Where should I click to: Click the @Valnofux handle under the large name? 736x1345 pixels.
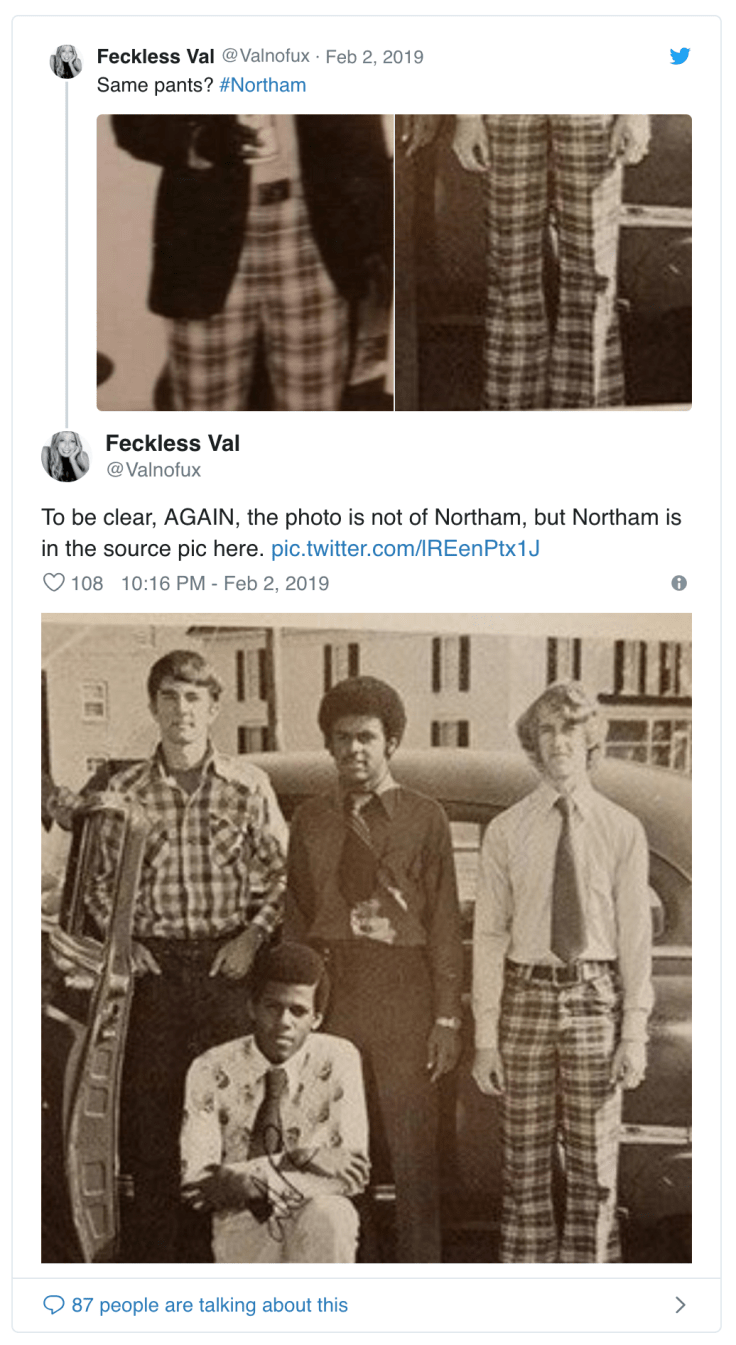point(154,469)
